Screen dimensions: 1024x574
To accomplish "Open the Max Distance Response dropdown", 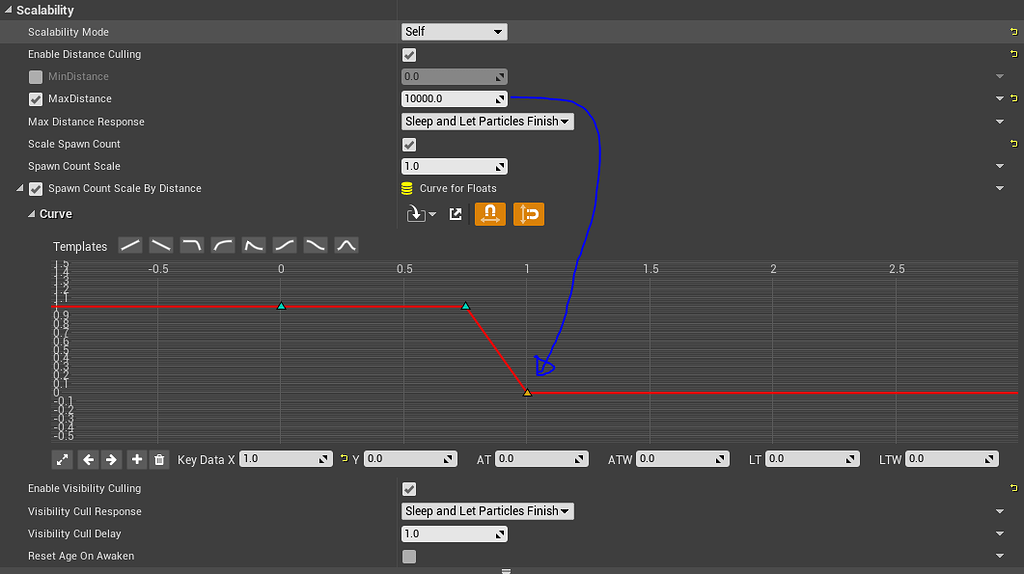I will tap(487, 122).
